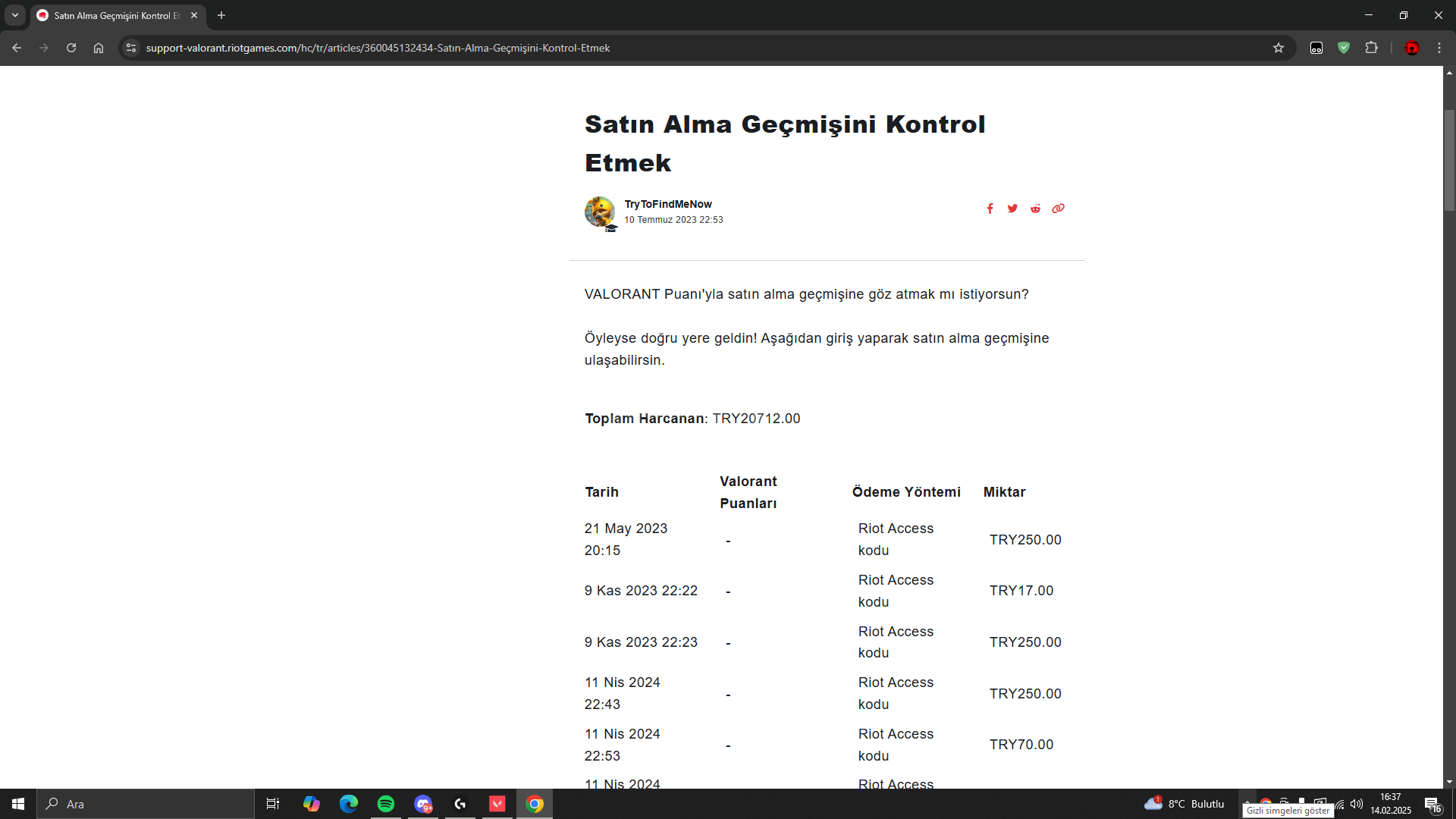The height and width of the screenshot is (819, 1456).
Task: Select the 11 Nis 2024 22:53 date cell
Action: click(622, 745)
